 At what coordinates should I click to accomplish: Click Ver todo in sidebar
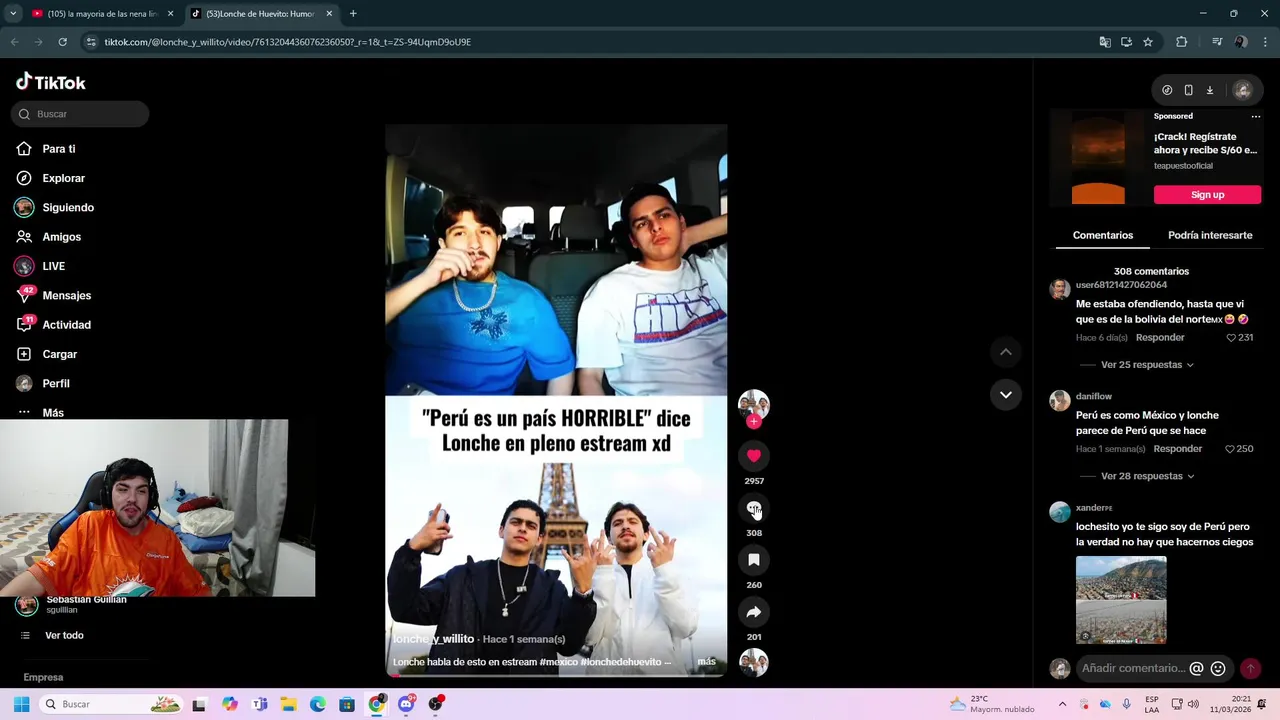(64, 636)
